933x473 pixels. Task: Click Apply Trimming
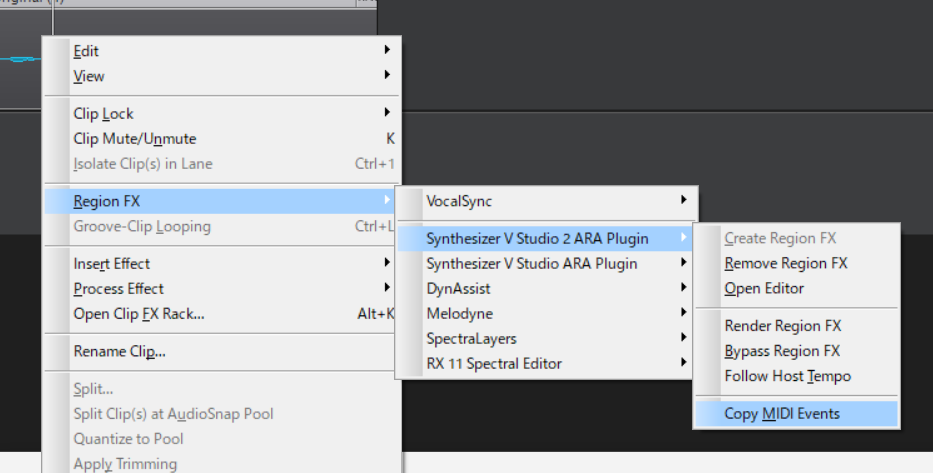221,463
